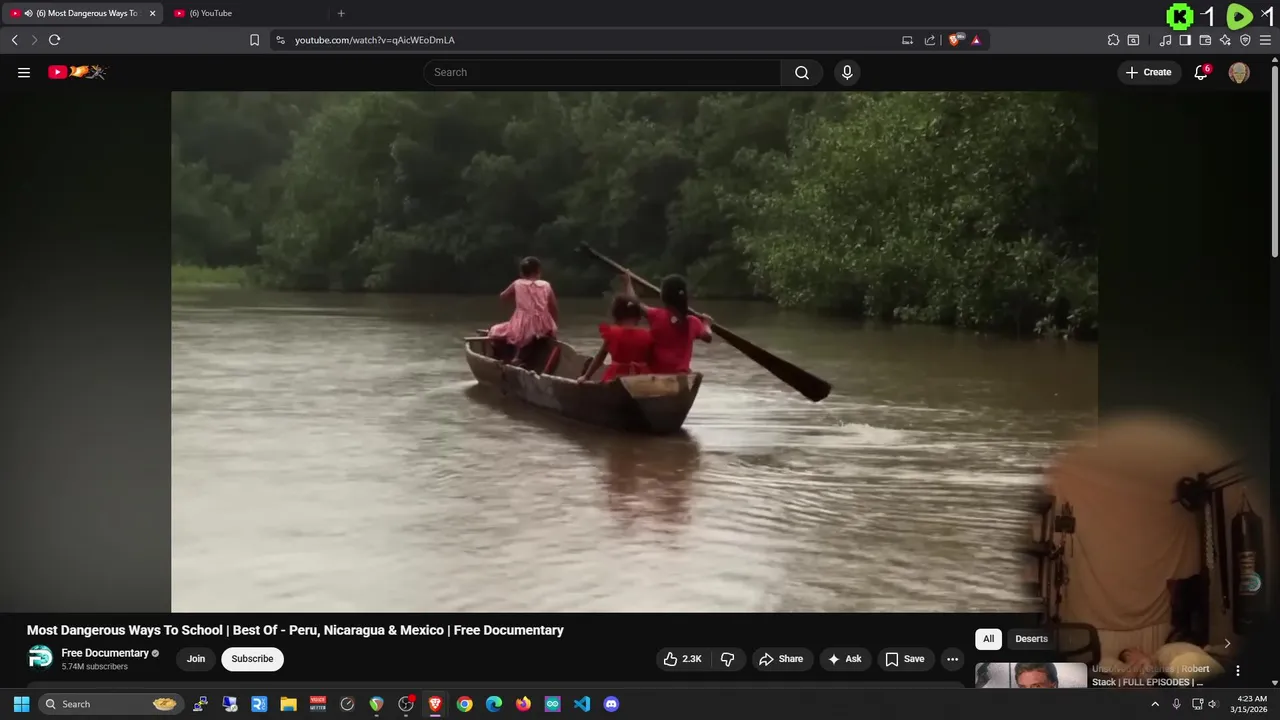This screenshot has height=720, width=1280.
Task: Open Brave VPN shield icon
Action: pyautogui.click(x=1245, y=40)
